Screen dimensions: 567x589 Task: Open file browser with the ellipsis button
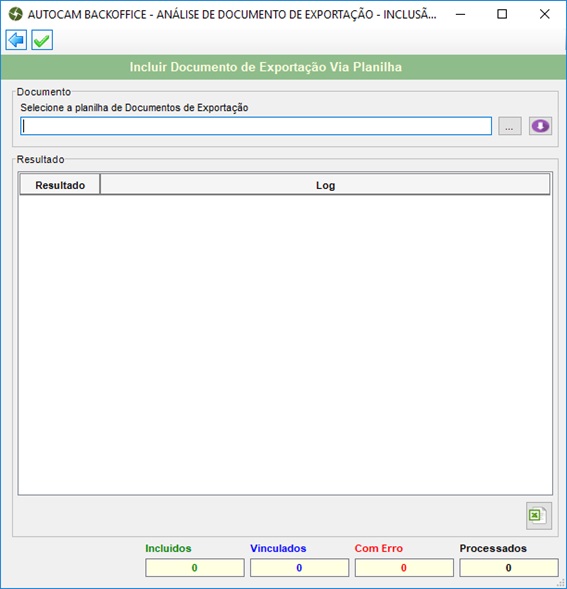510,126
